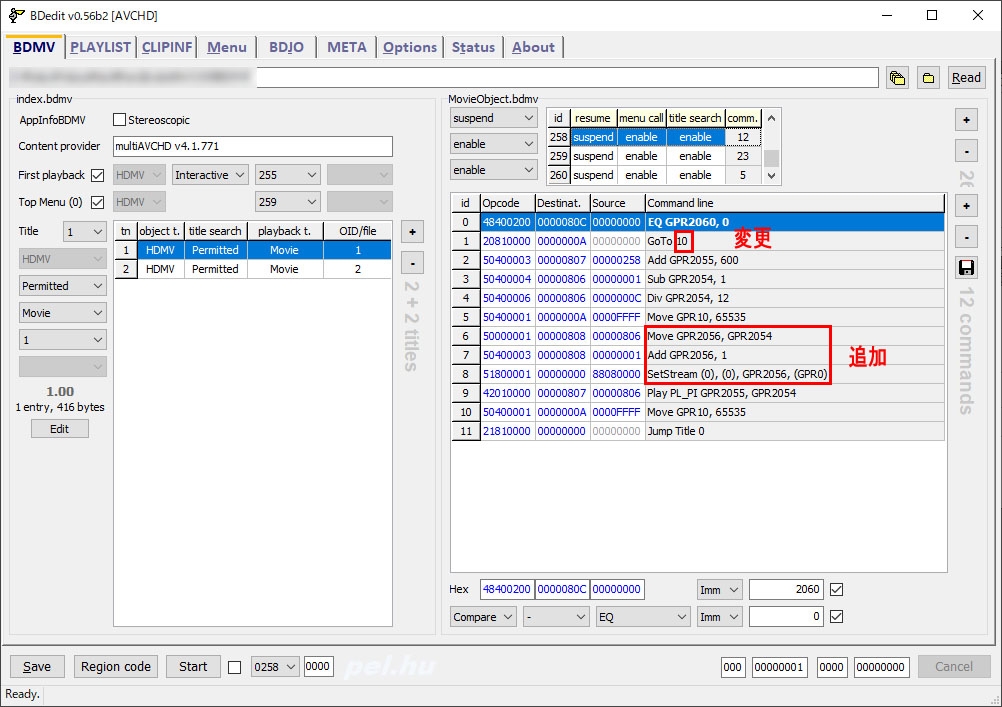Toggle the First playback checkbox
This screenshot has width=1002, height=707.
pyautogui.click(x=98, y=175)
